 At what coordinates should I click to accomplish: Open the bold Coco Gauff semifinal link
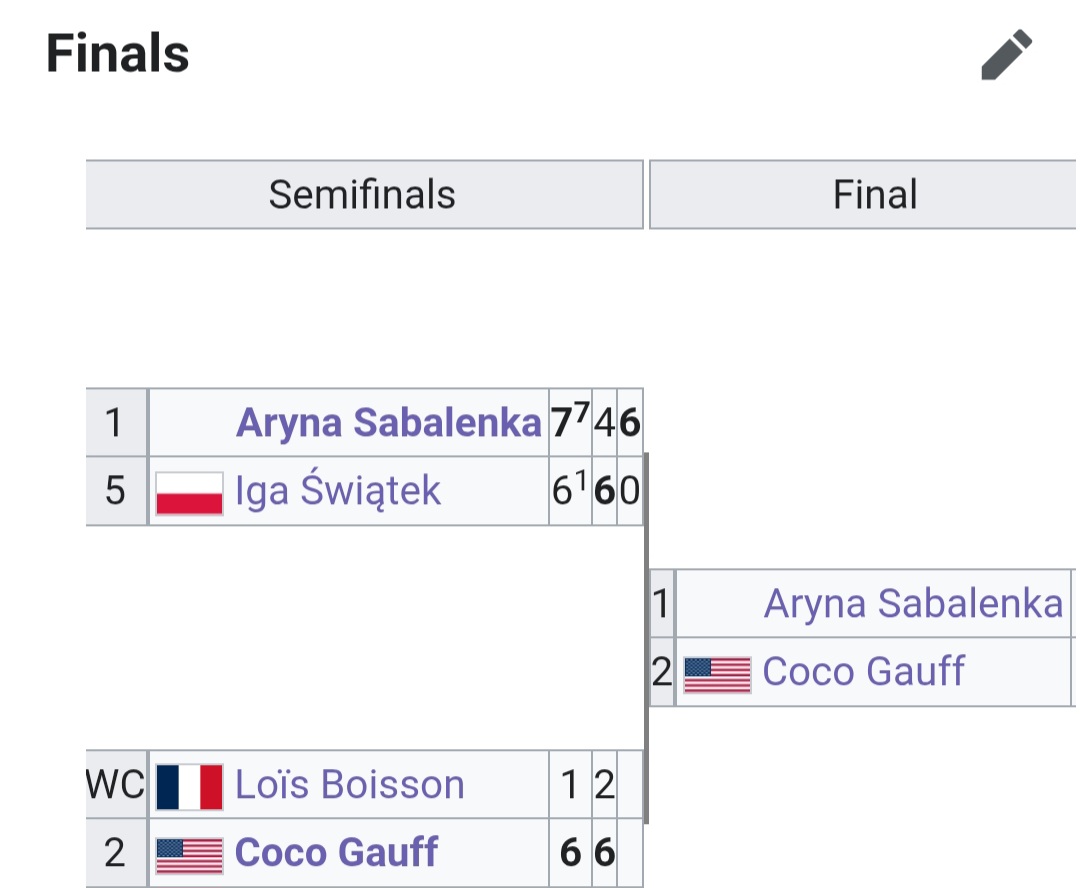click(336, 854)
